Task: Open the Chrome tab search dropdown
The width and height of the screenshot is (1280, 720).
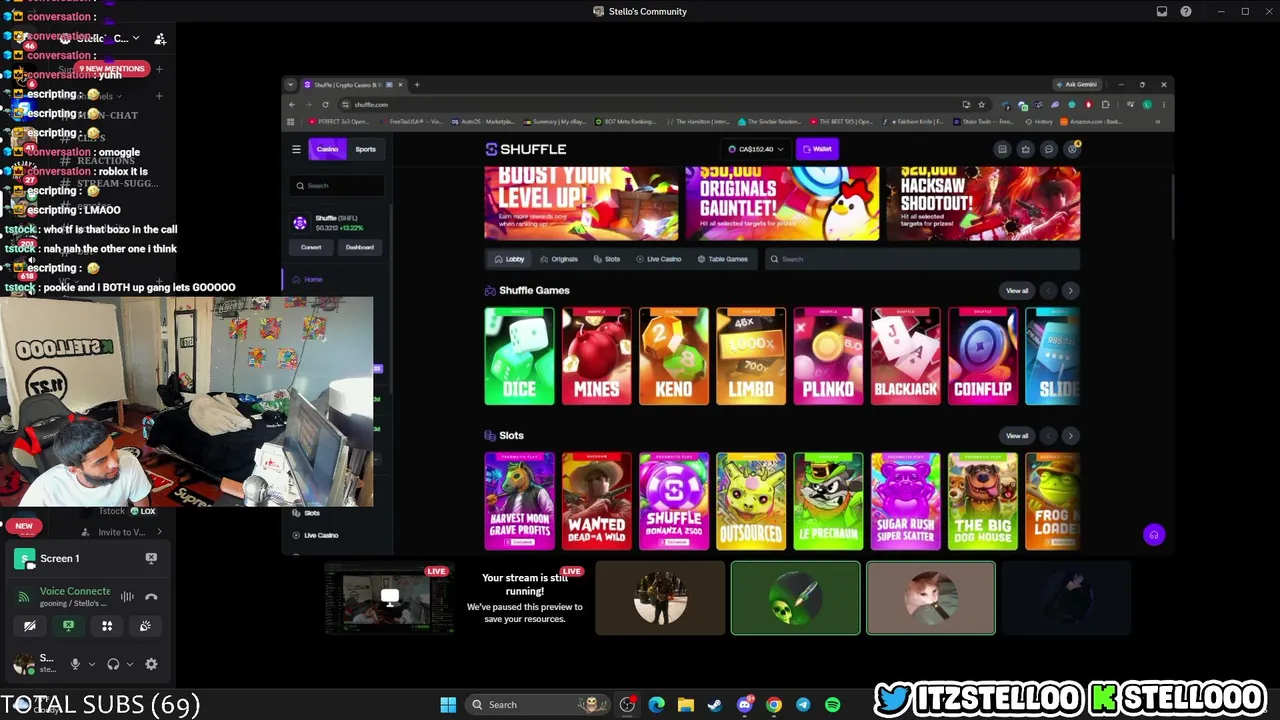Action: coord(290,85)
